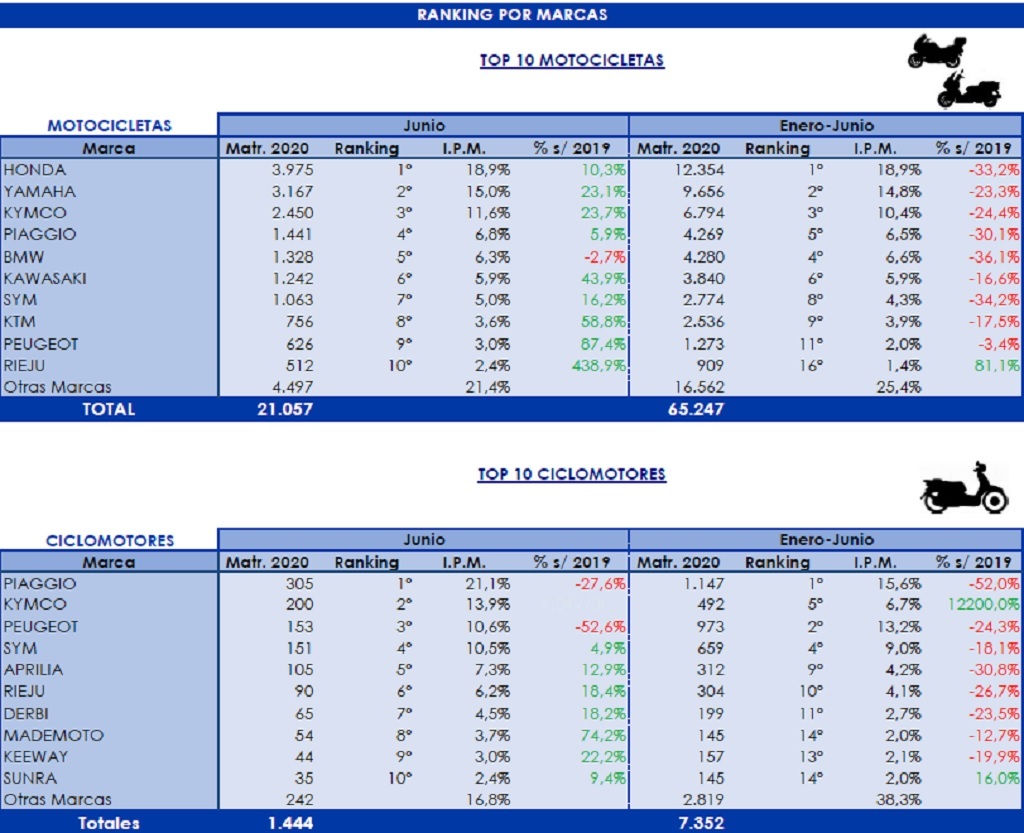Click RIEJU in the motorcycles table
This screenshot has height=833, width=1024.
[x=25, y=366]
